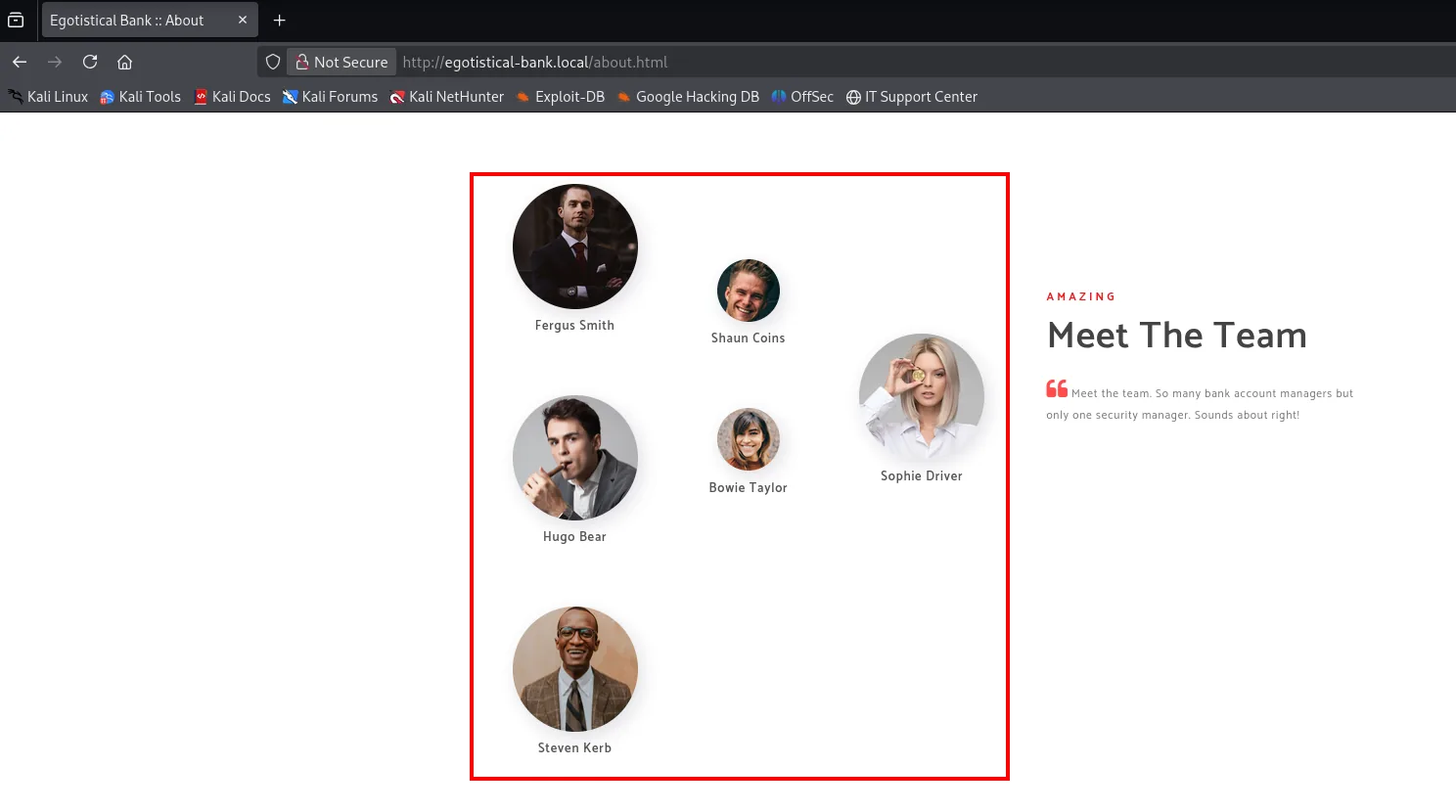
Task: Reload the current page
Action: (x=90, y=62)
